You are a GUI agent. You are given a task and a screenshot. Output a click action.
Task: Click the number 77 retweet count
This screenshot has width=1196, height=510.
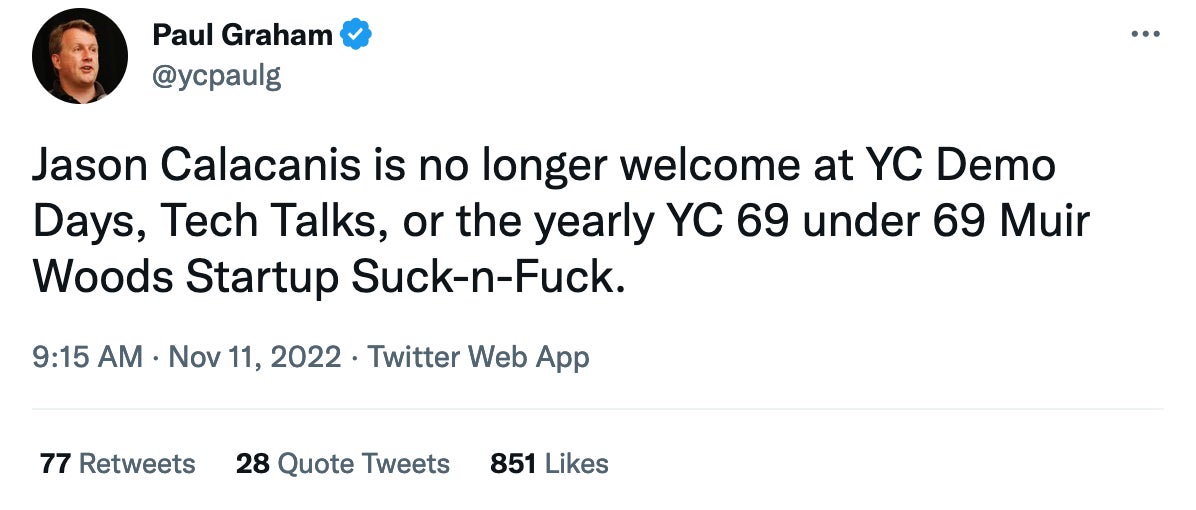tap(55, 464)
